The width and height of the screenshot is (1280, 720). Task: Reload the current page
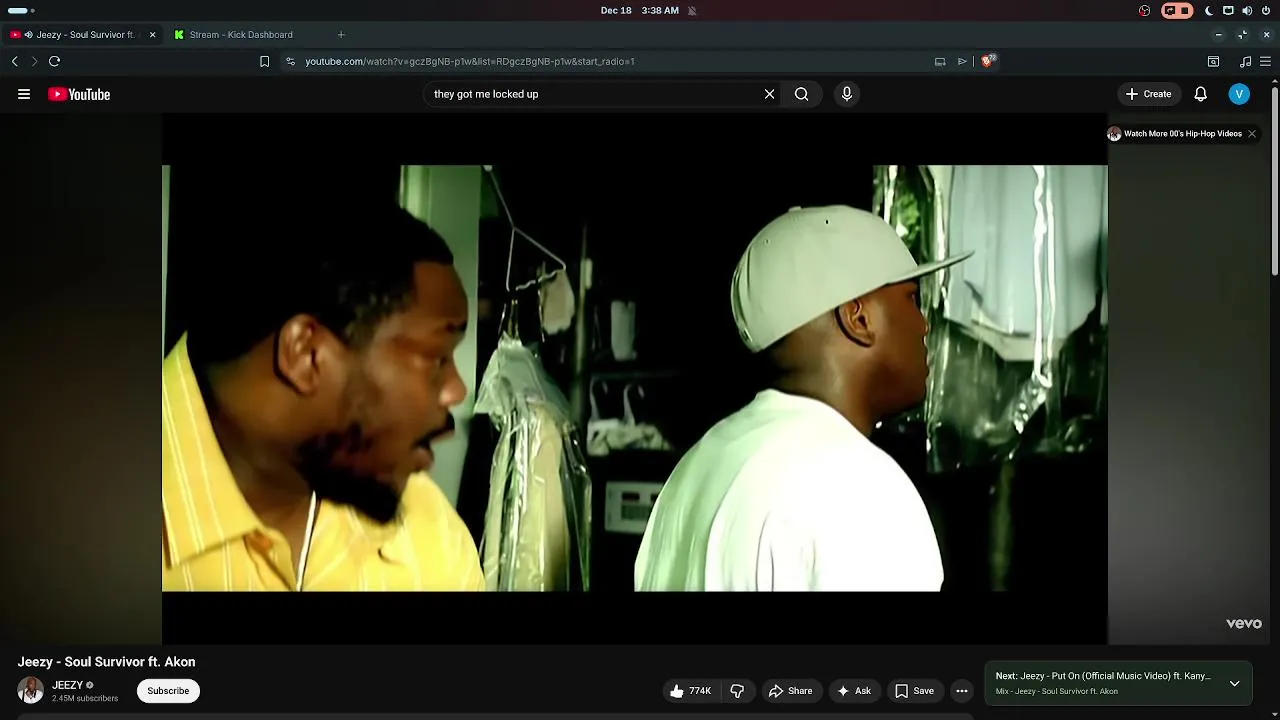point(54,61)
